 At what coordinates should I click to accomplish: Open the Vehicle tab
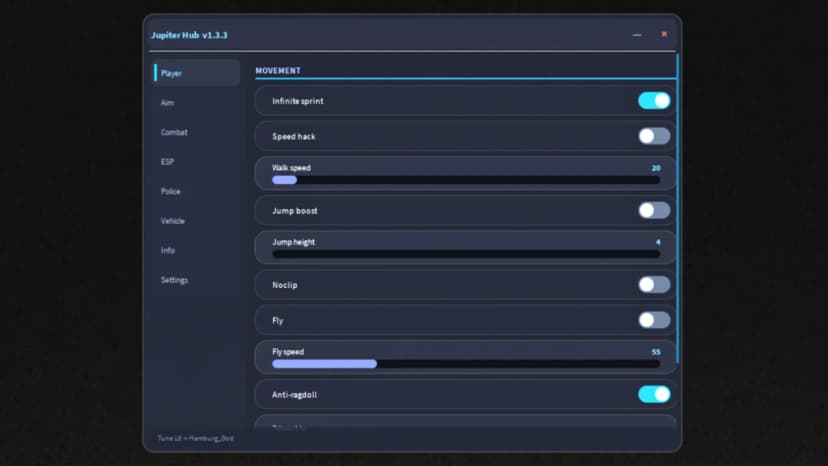(x=196, y=221)
